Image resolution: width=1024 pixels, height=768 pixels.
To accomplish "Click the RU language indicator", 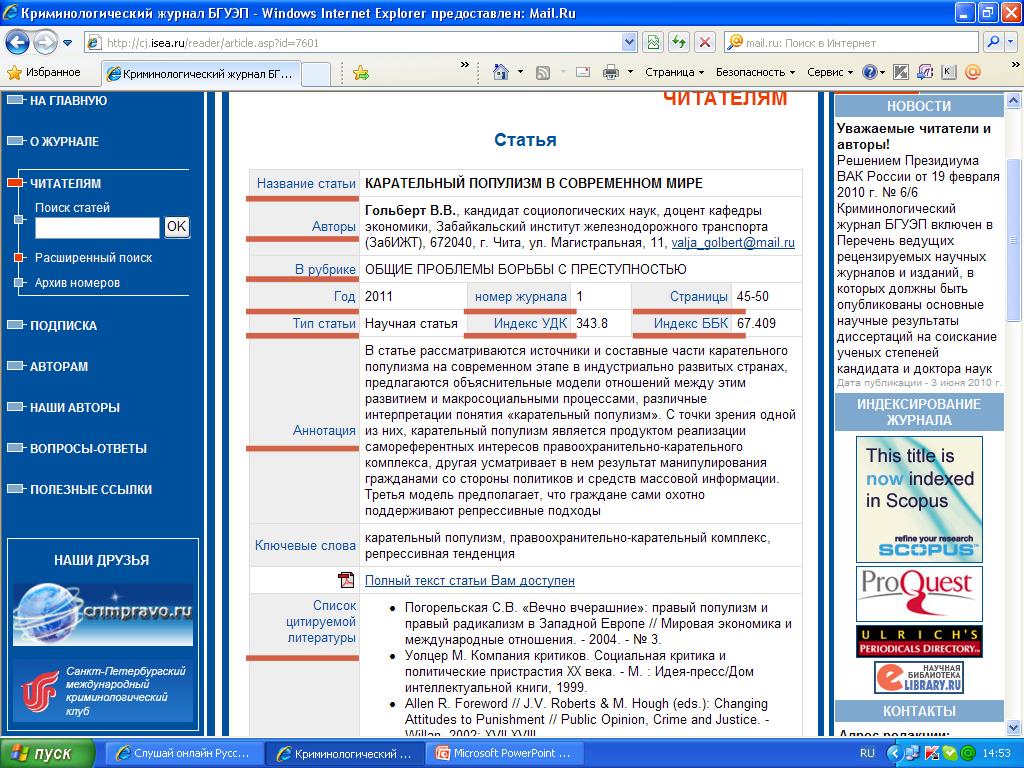I will pyautogui.click(x=867, y=754).
